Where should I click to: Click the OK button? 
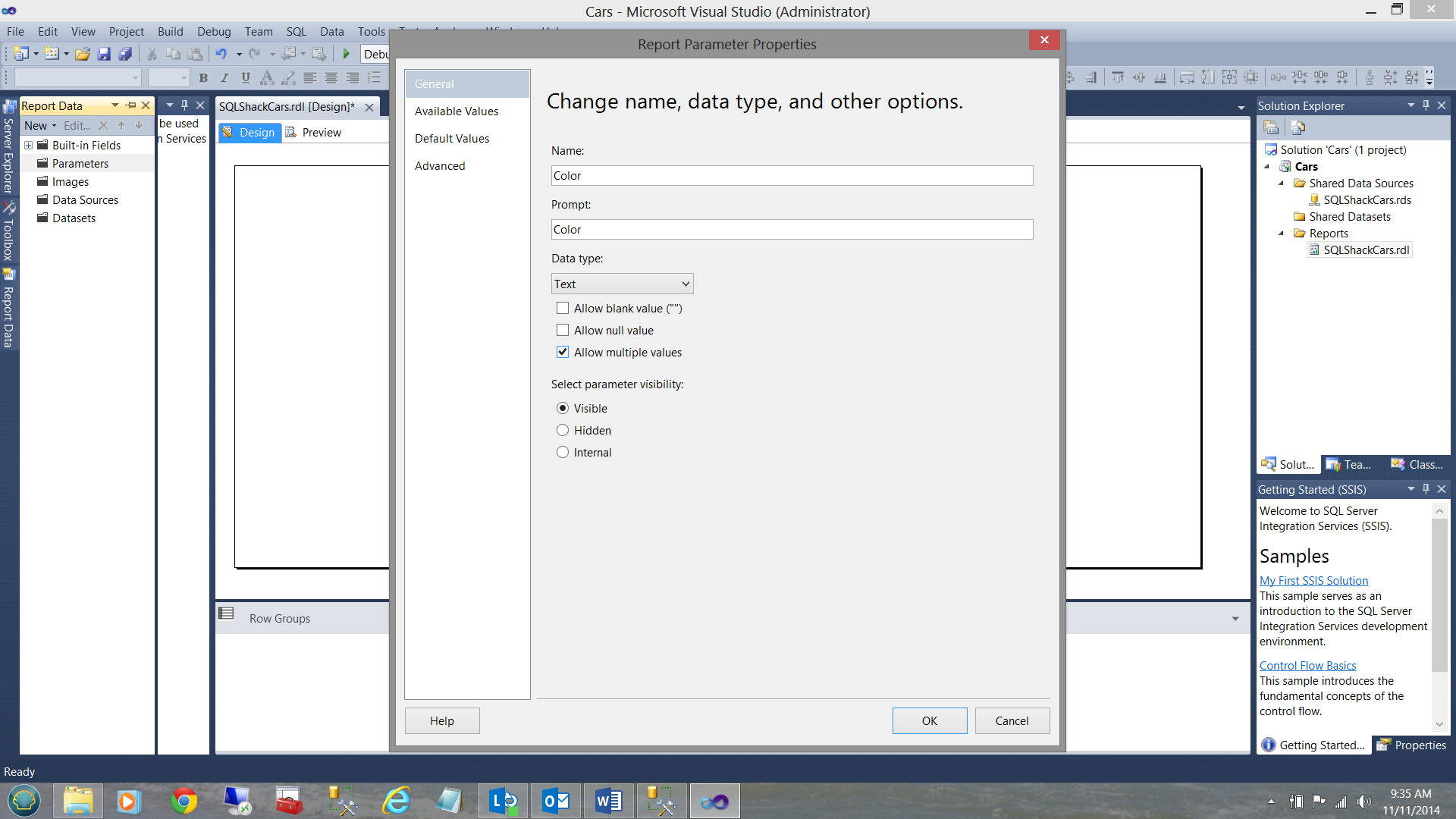929,720
